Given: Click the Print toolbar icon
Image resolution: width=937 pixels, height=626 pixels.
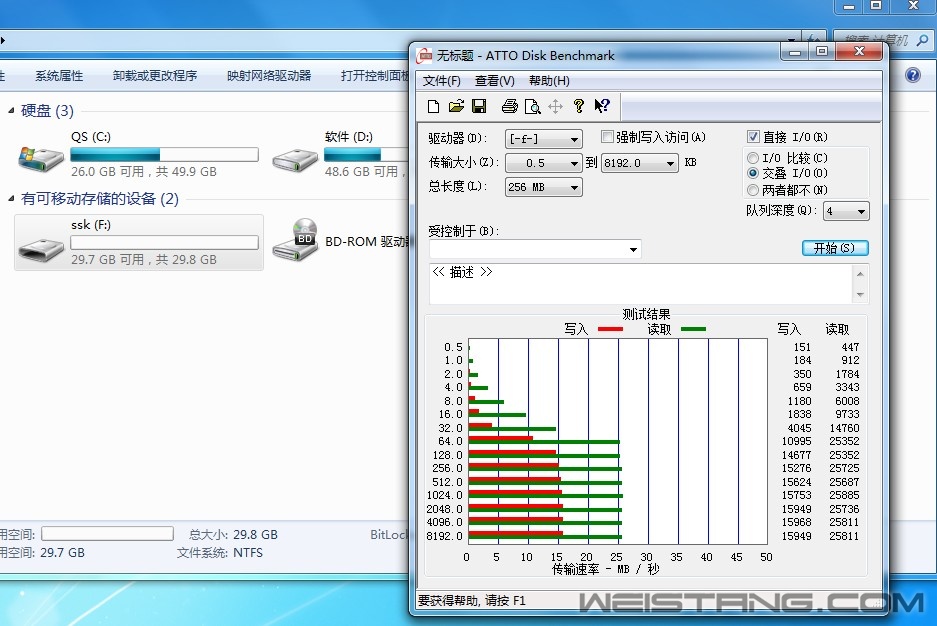Looking at the screenshot, I should click(510, 106).
